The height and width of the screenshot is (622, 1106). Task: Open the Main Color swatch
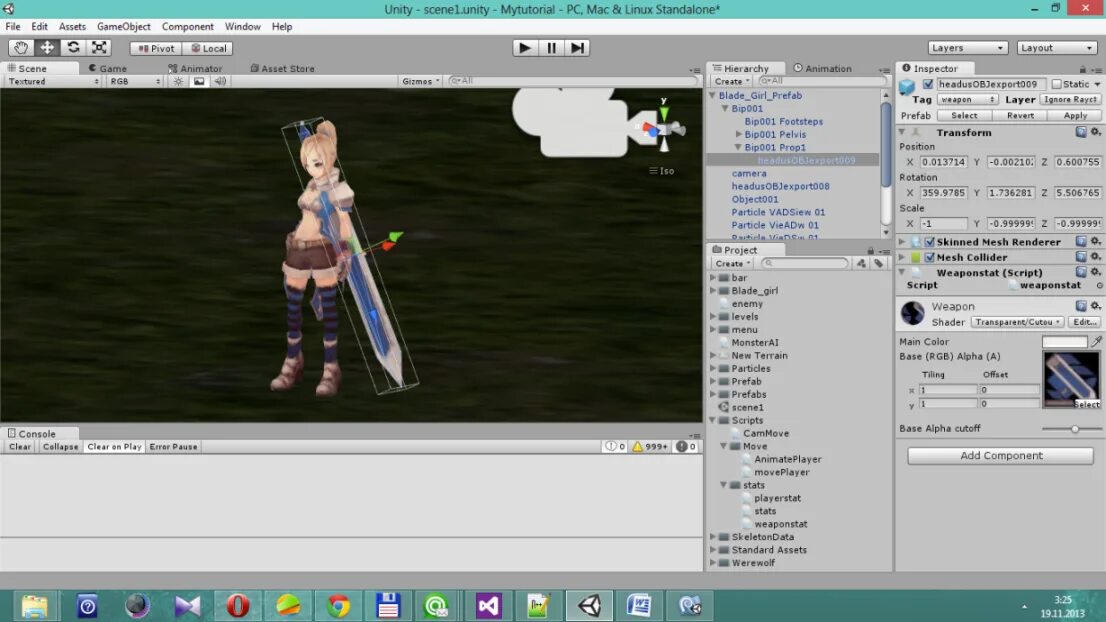[x=1064, y=341]
